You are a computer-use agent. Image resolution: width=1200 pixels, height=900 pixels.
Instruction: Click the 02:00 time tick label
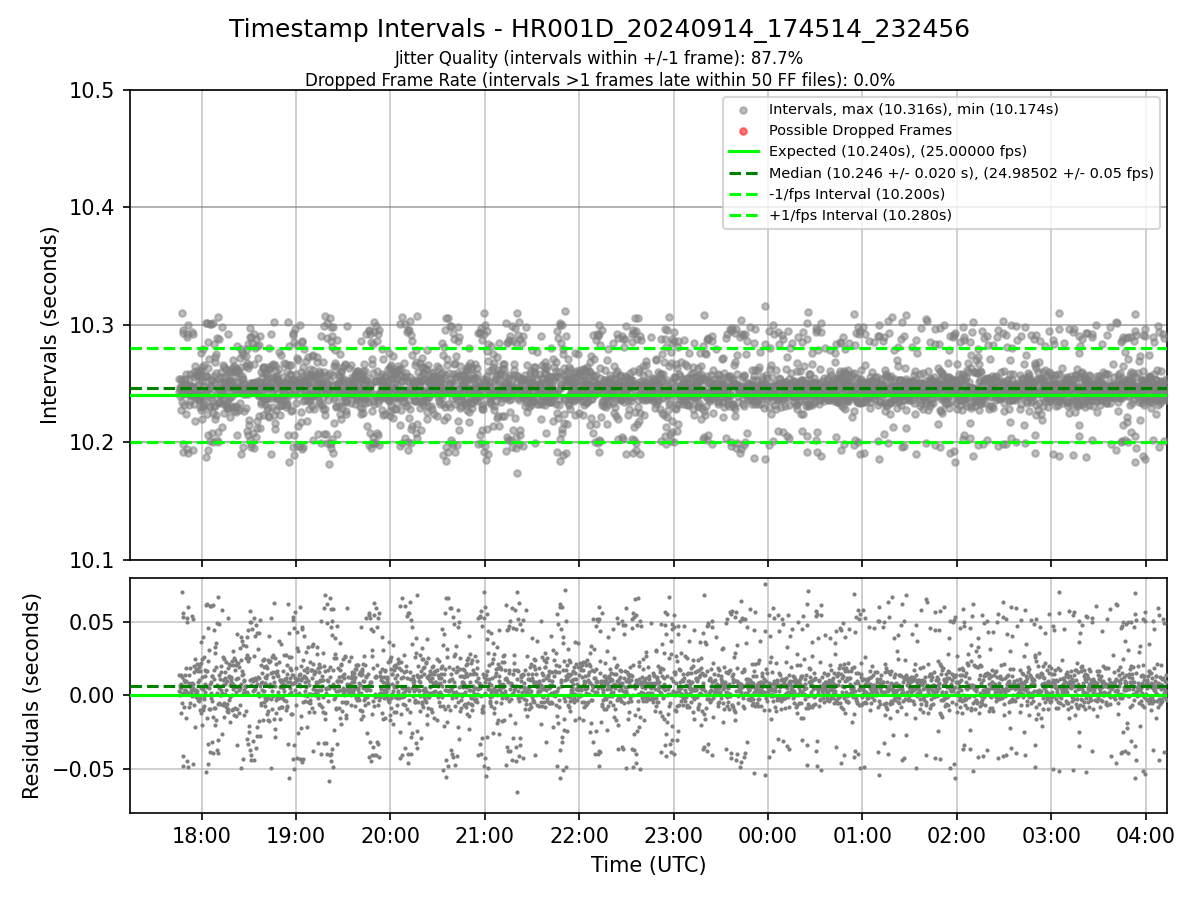pyautogui.click(x=956, y=835)
